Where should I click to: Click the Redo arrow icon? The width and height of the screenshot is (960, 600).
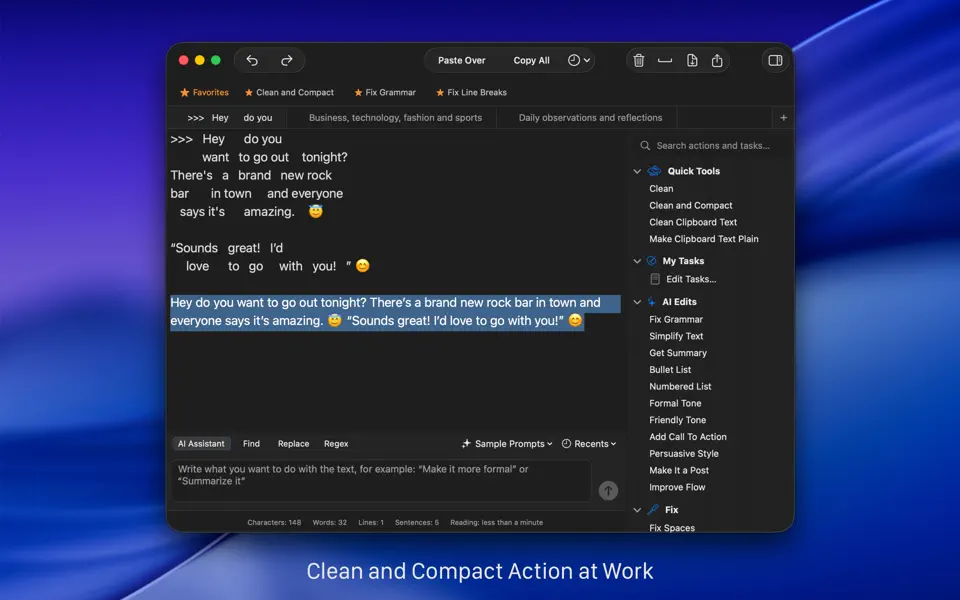tap(287, 60)
